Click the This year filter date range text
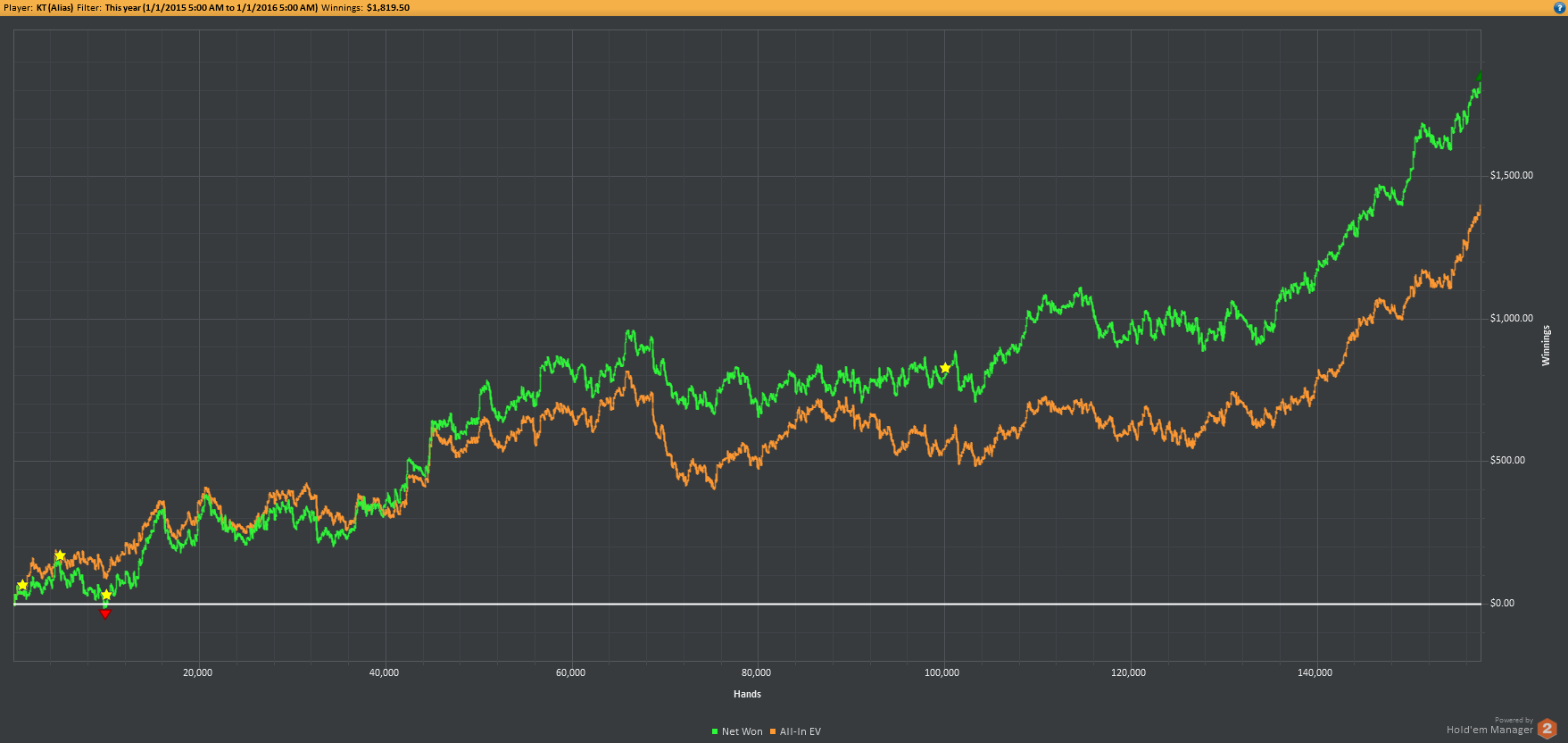The image size is (1568, 743). (212, 8)
